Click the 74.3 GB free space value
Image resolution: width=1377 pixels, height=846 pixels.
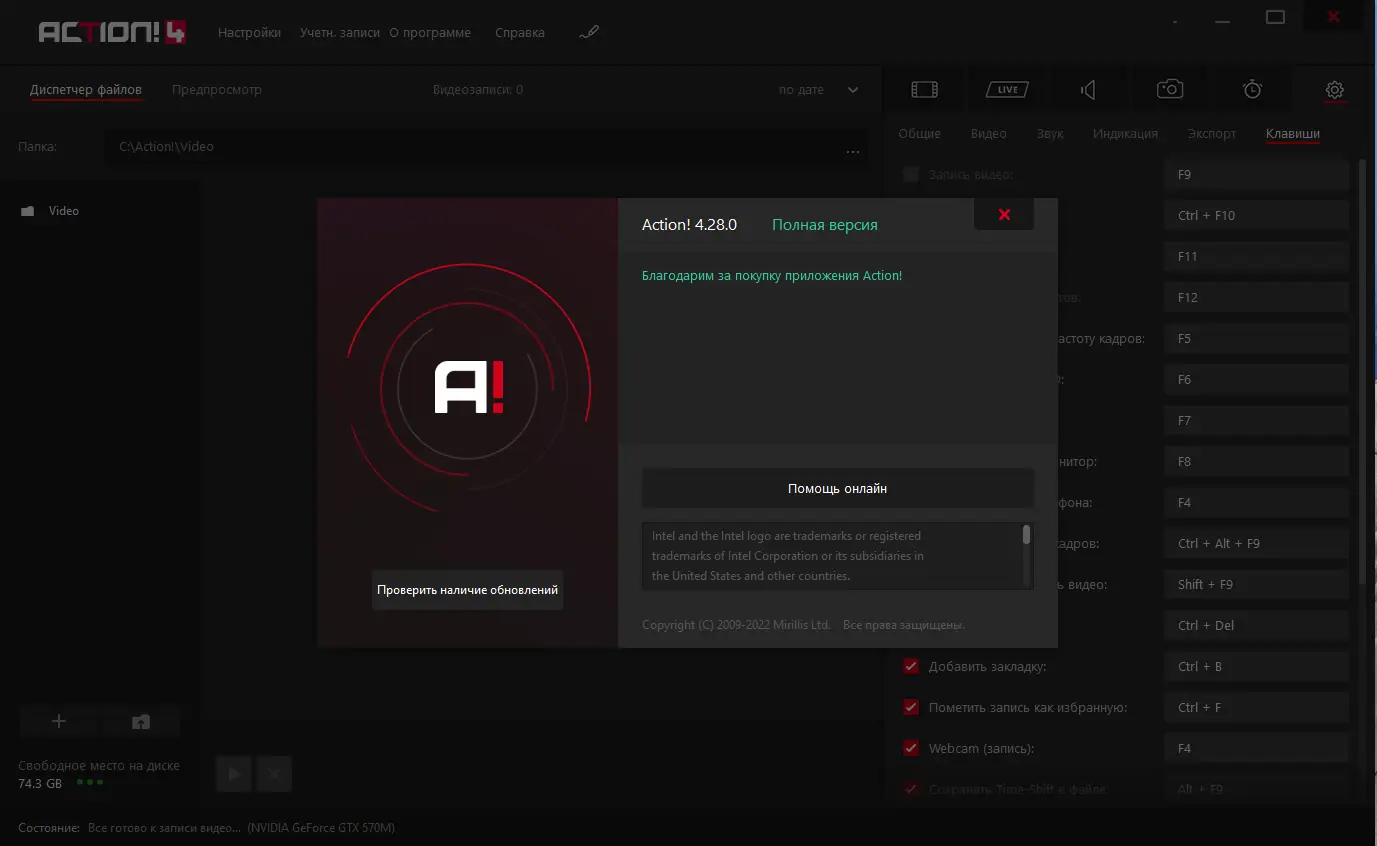click(x=40, y=784)
